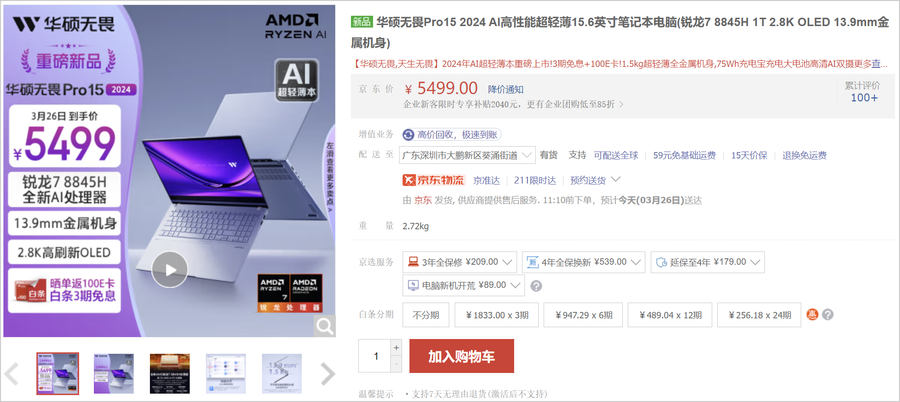
Task: Click 降价通知 price drop alert
Action: [x=506, y=90]
